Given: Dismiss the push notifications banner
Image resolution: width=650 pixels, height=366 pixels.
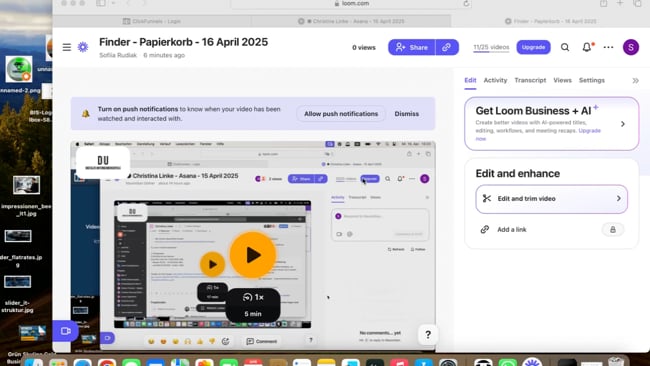Looking at the screenshot, I should click(406, 114).
